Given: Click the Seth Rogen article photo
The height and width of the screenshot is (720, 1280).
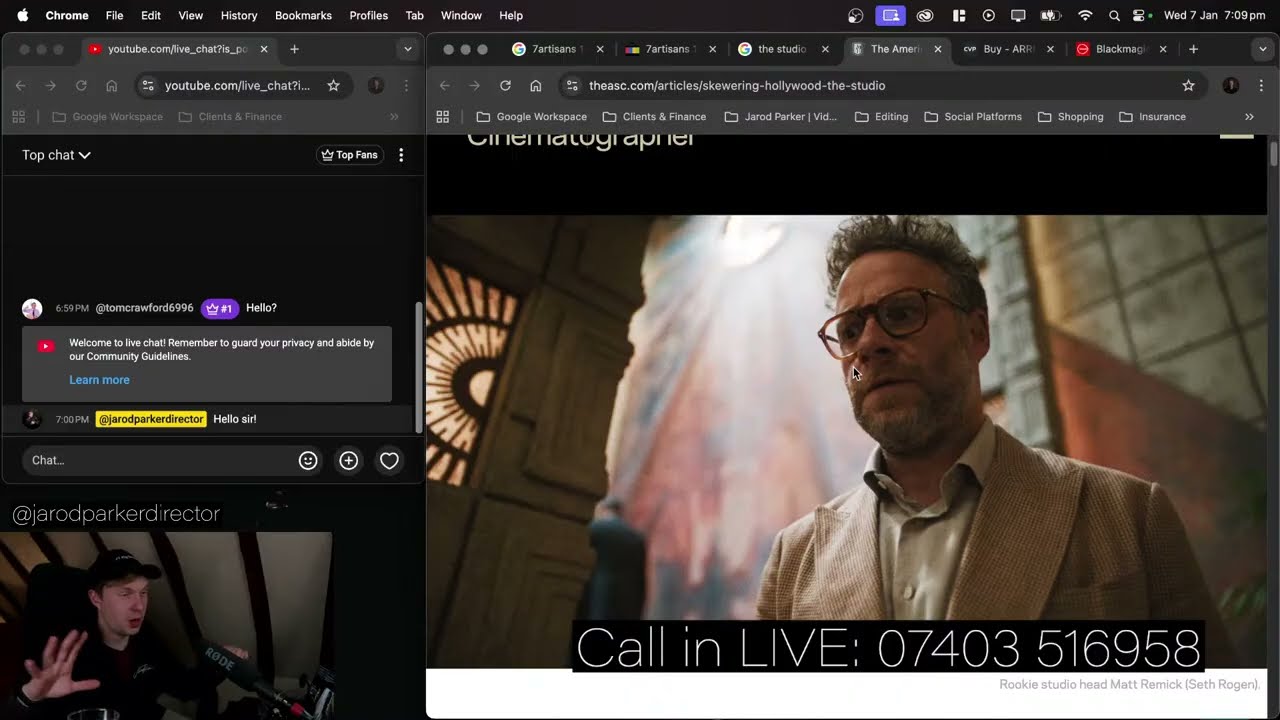Looking at the screenshot, I should click(846, 442).
